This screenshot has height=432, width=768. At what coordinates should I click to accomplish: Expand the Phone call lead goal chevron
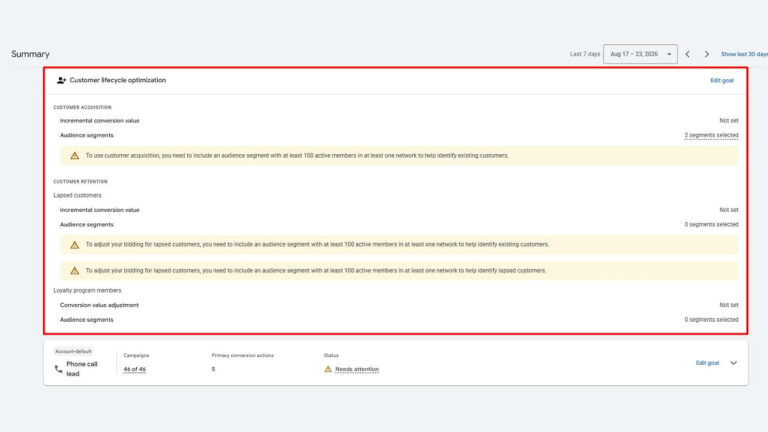pos(733,363)
